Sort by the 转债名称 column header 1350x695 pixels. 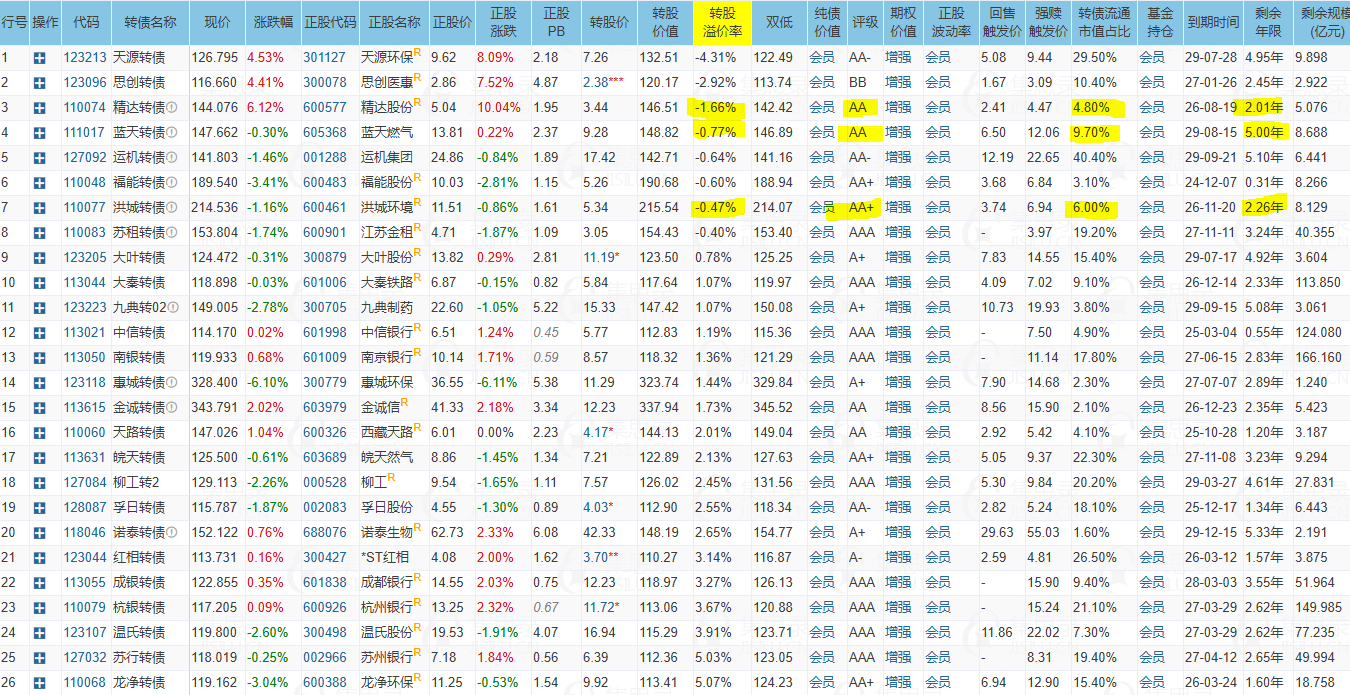(150, 22)
